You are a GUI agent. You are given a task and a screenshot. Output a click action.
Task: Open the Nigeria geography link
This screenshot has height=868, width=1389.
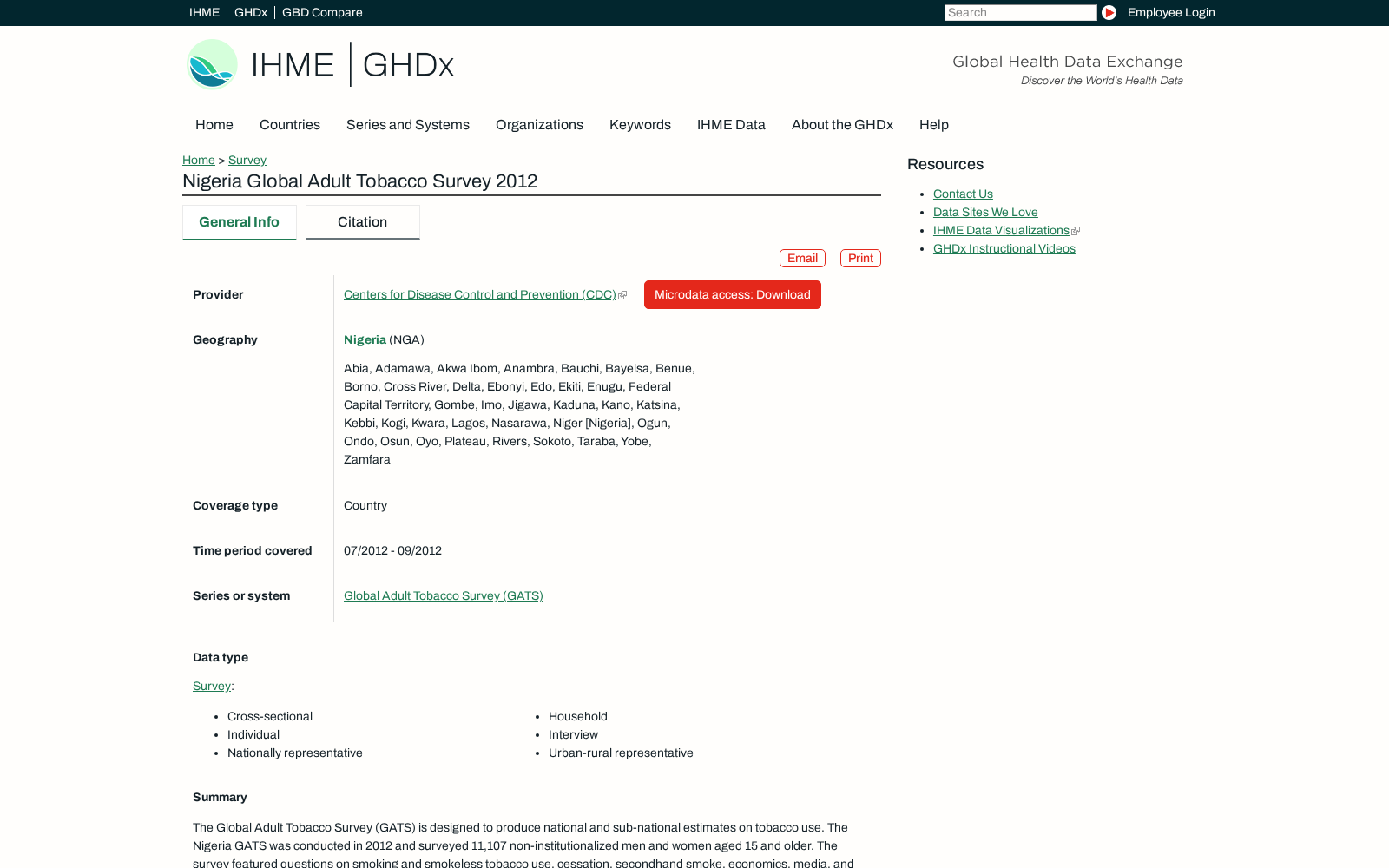(365, 340)
